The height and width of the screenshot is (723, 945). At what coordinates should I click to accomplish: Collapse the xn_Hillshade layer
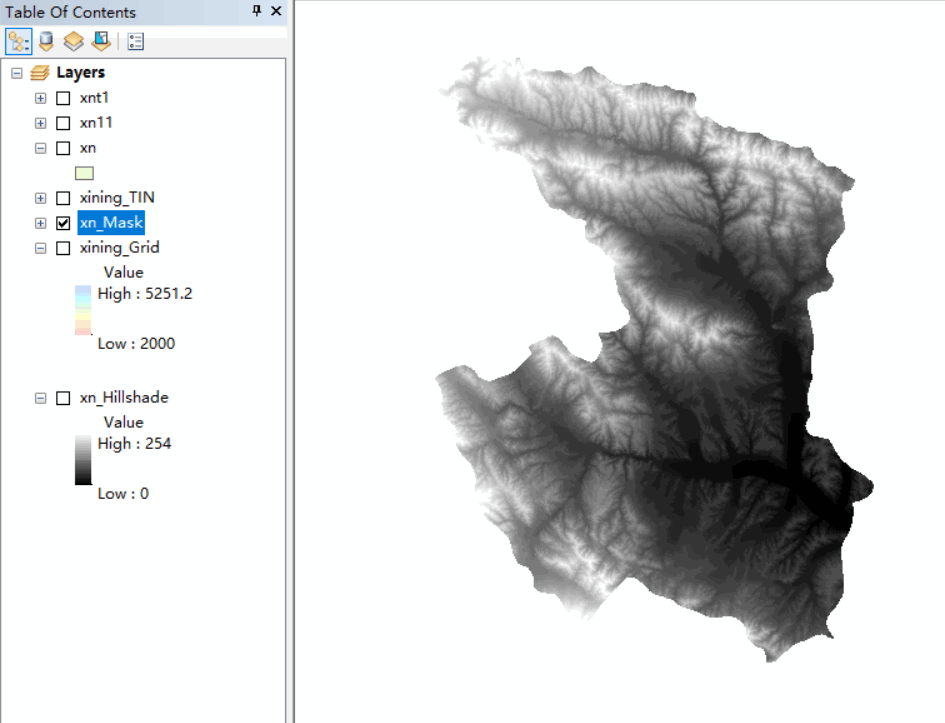point(40,398)
